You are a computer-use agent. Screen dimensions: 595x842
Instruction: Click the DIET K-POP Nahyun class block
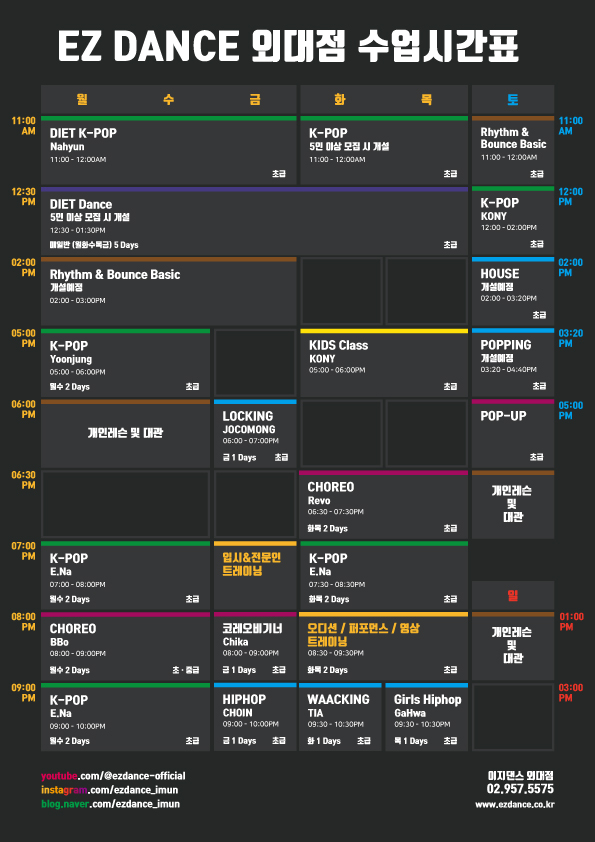tap(169, 150)
